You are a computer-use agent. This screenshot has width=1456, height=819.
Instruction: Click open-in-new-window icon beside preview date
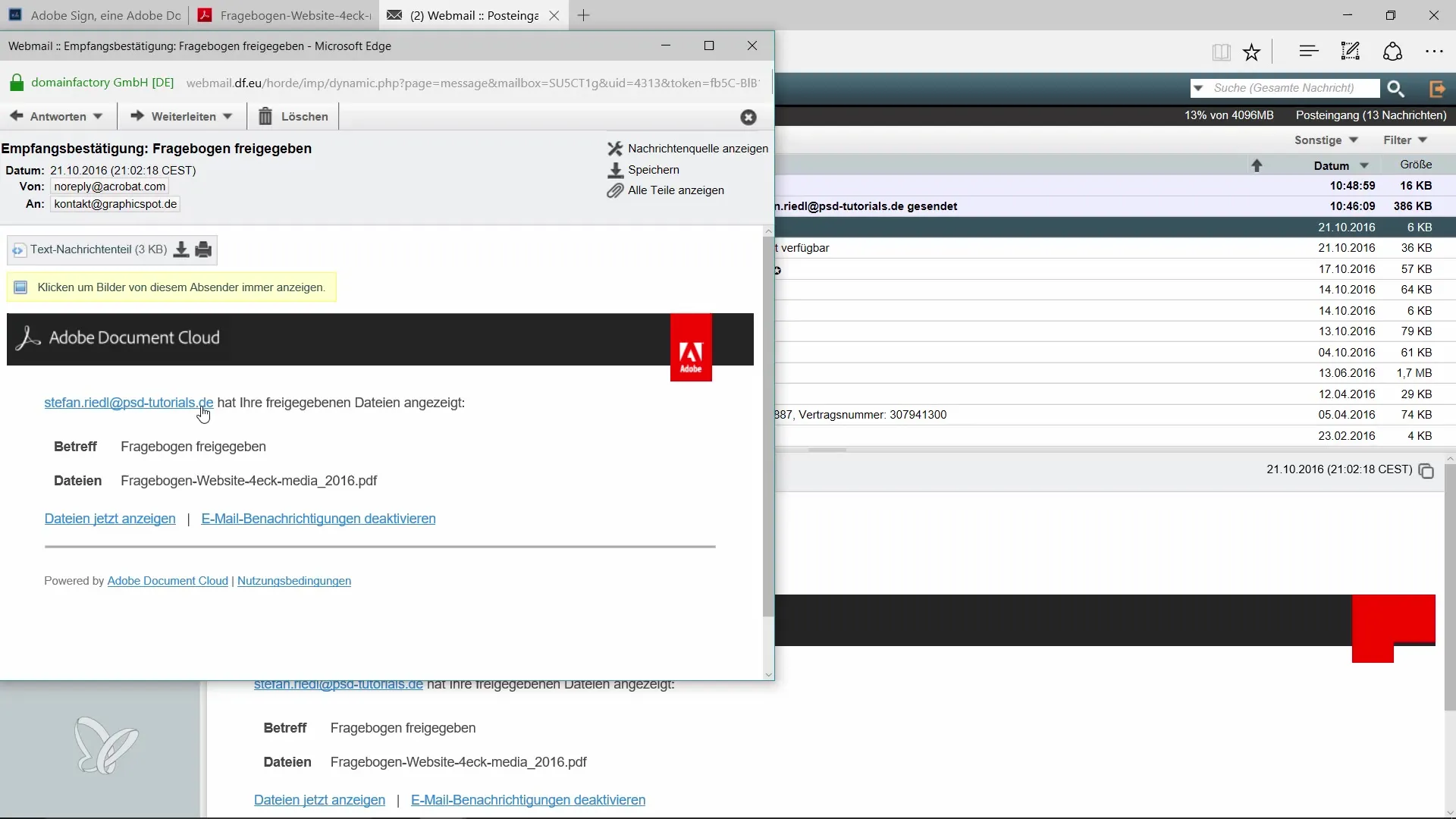pyautogui.click(x=1426, y=471)
